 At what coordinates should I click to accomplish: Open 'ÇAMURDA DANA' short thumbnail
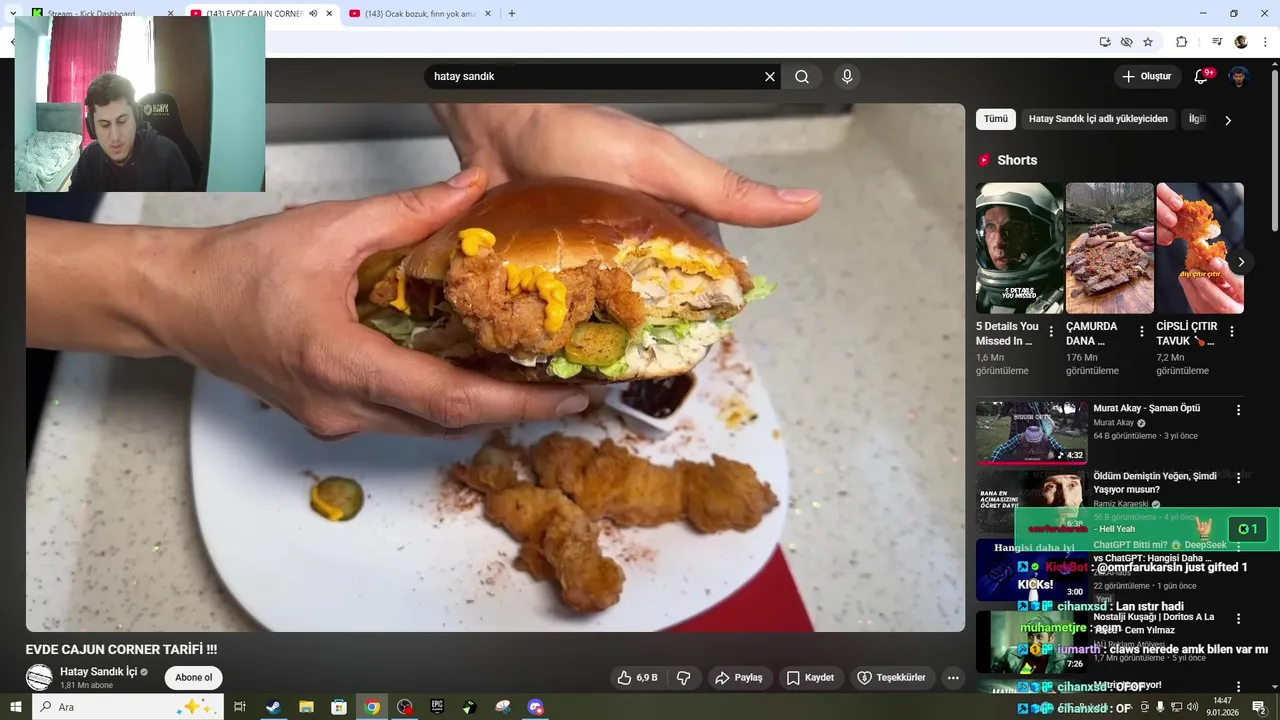[x=1110, y=248]
